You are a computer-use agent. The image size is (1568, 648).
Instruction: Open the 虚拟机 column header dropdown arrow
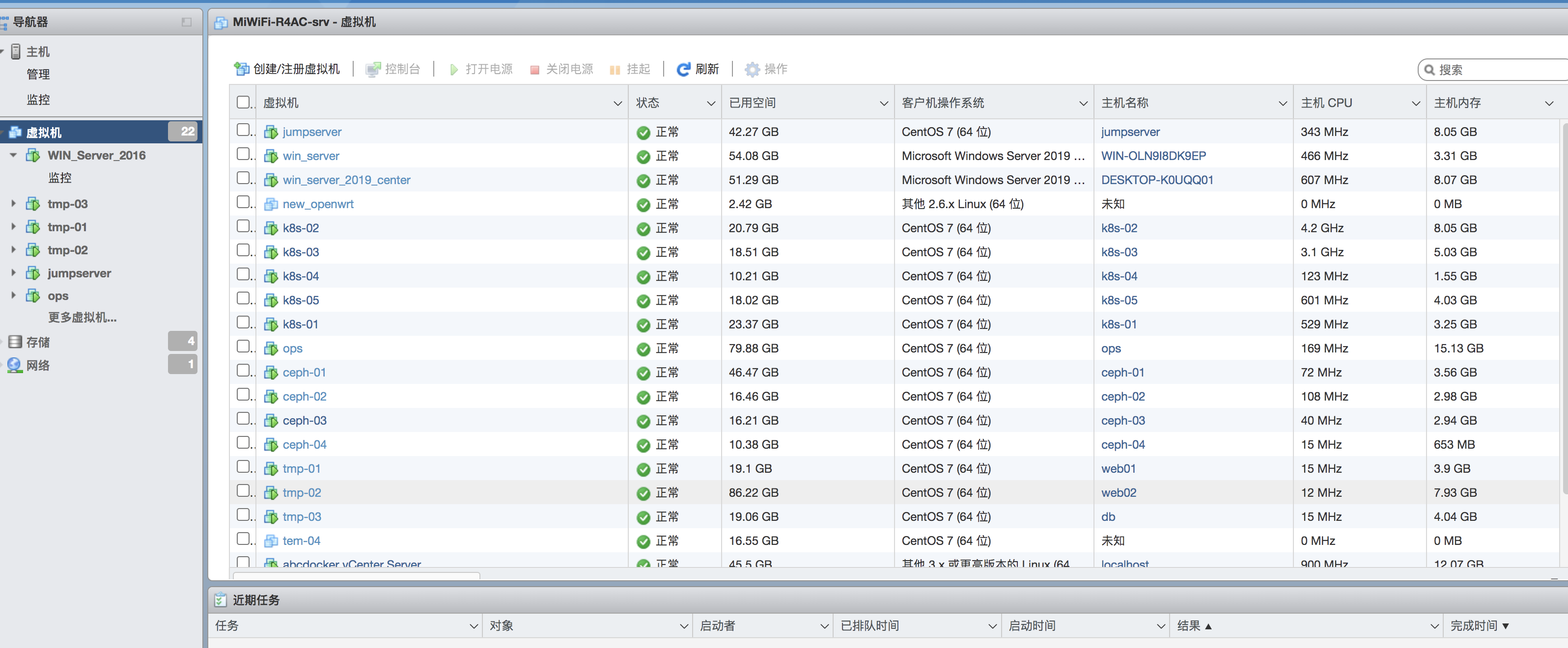coord(617,104)
